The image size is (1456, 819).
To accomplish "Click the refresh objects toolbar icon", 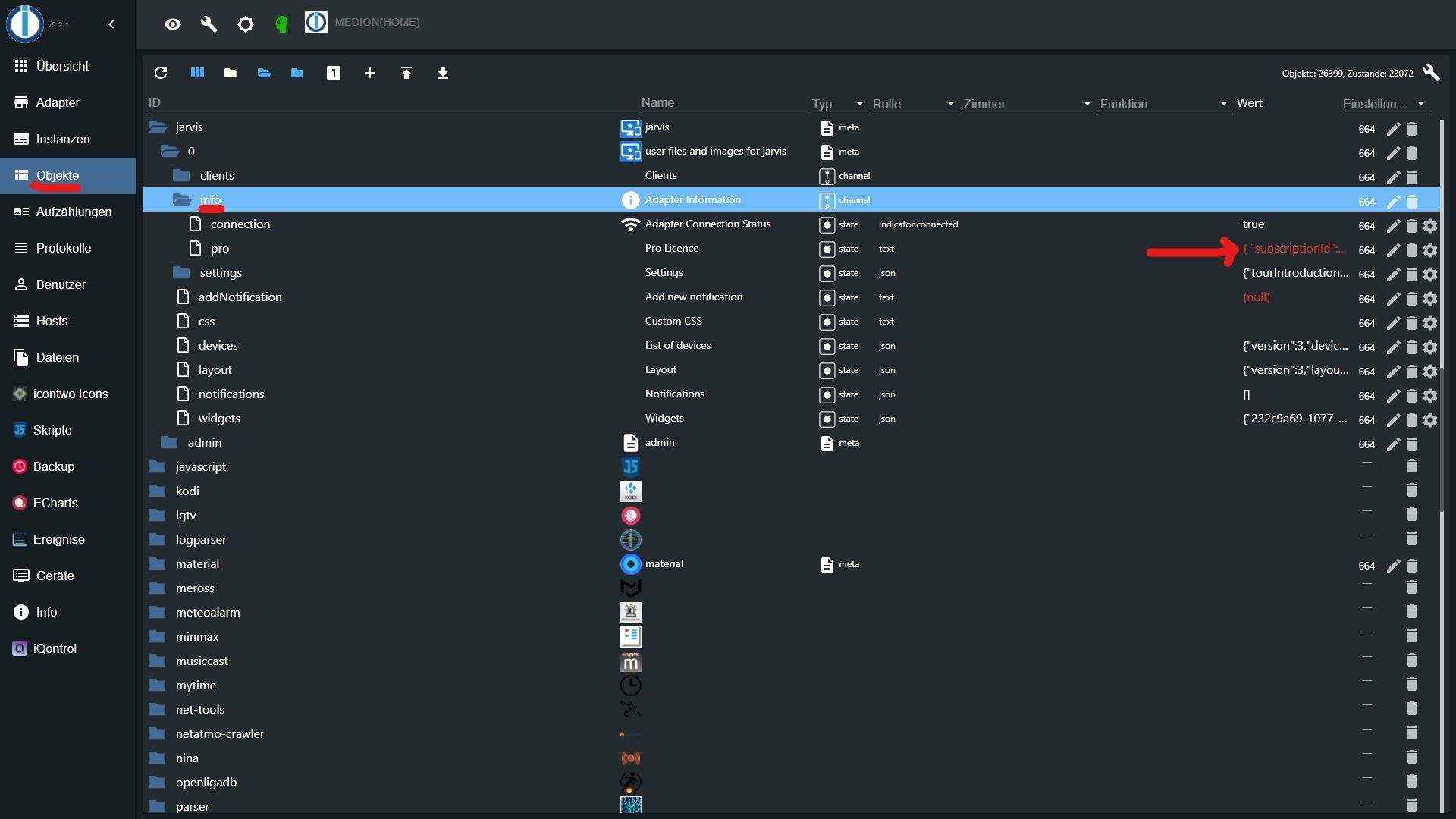I will tap(160, 73).
